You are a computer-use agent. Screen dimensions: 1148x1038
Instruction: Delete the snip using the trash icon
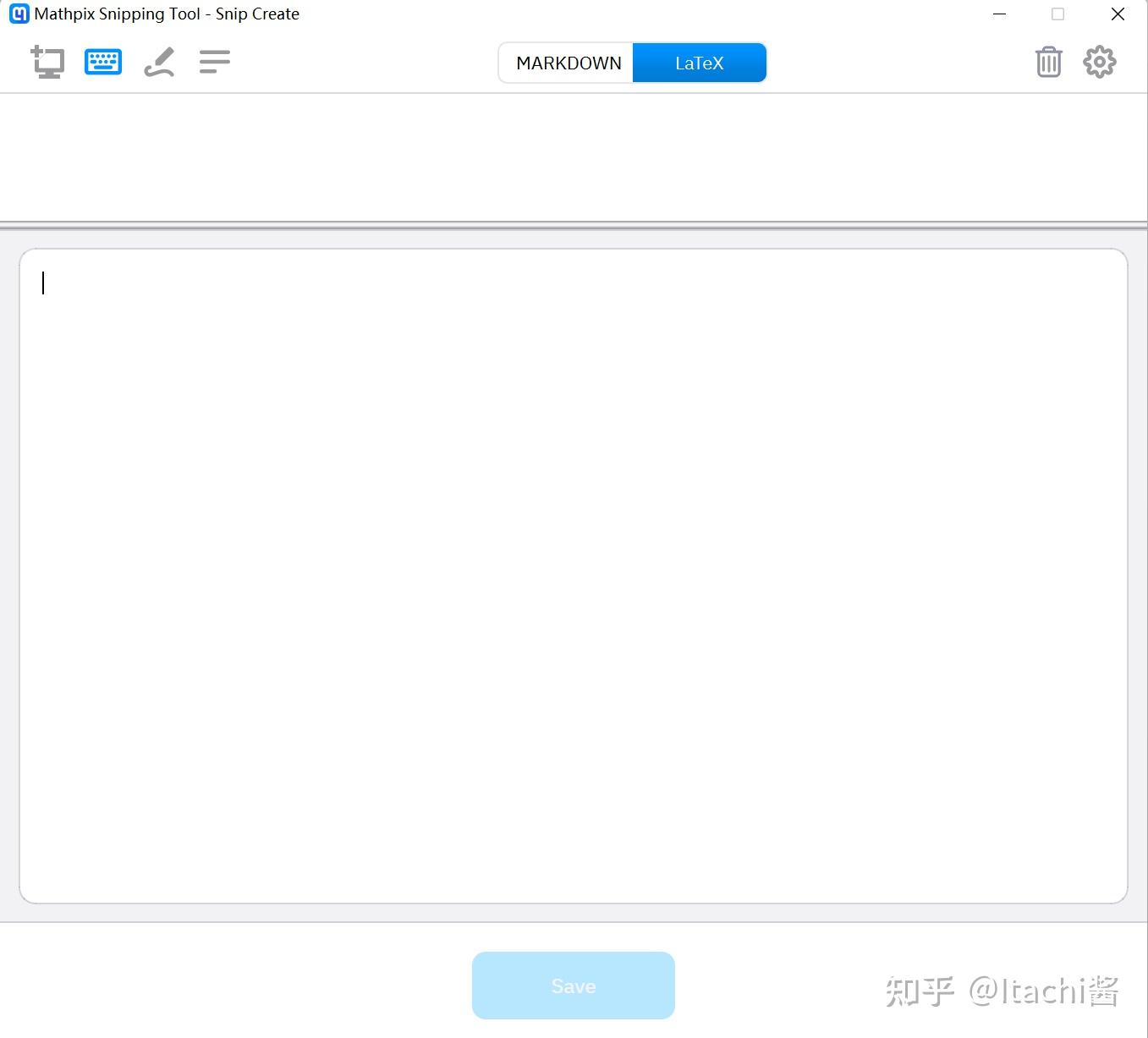pos(1048,62)
